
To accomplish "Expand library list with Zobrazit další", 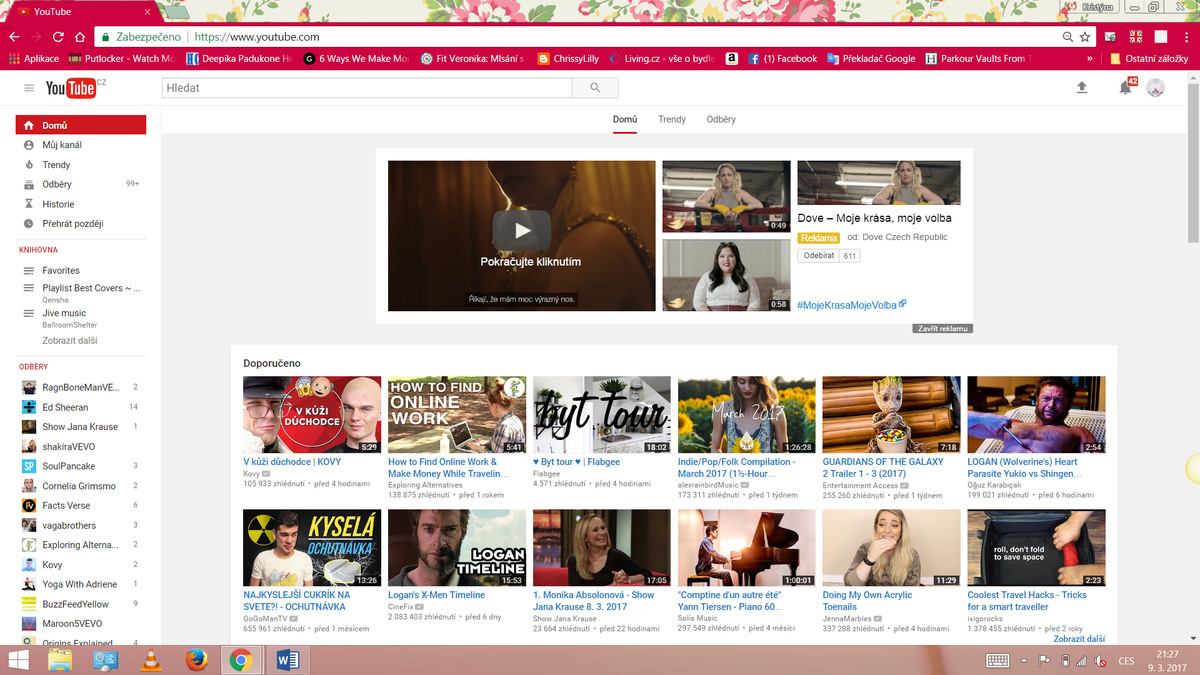I will click(70, 341).
